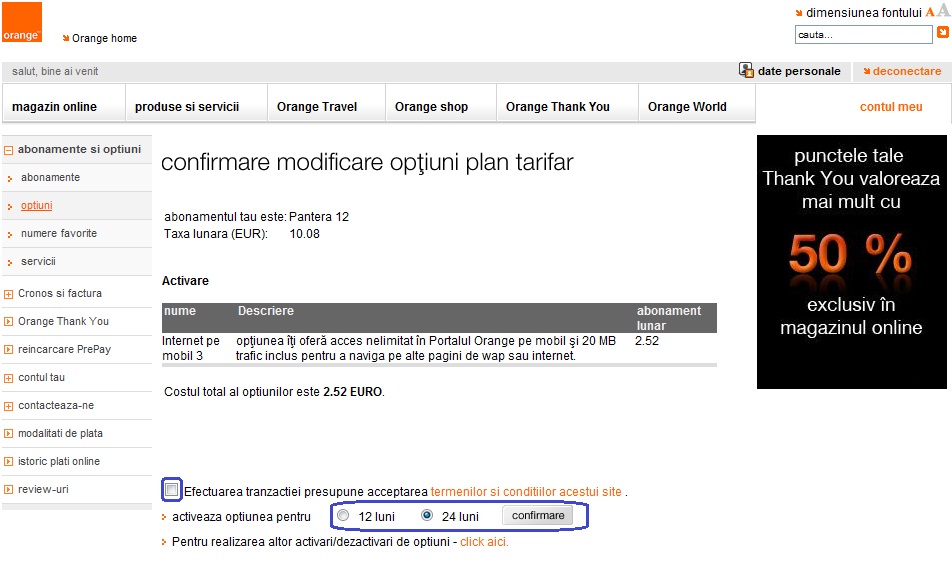Screen dimensions: 952x562
Task: Expand the Cronos si factura section
Action: tap(8, 294)
